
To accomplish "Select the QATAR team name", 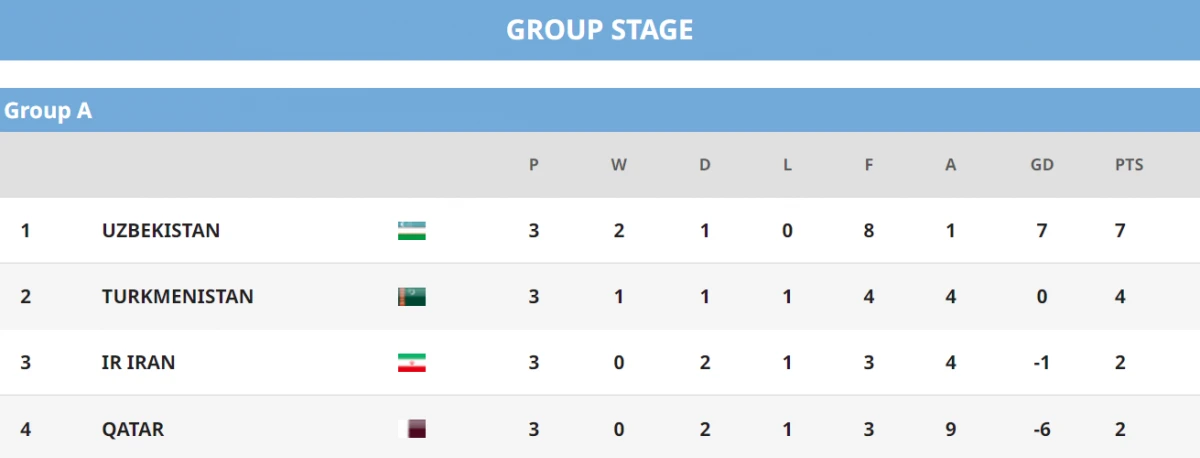I will click(133, 429).
